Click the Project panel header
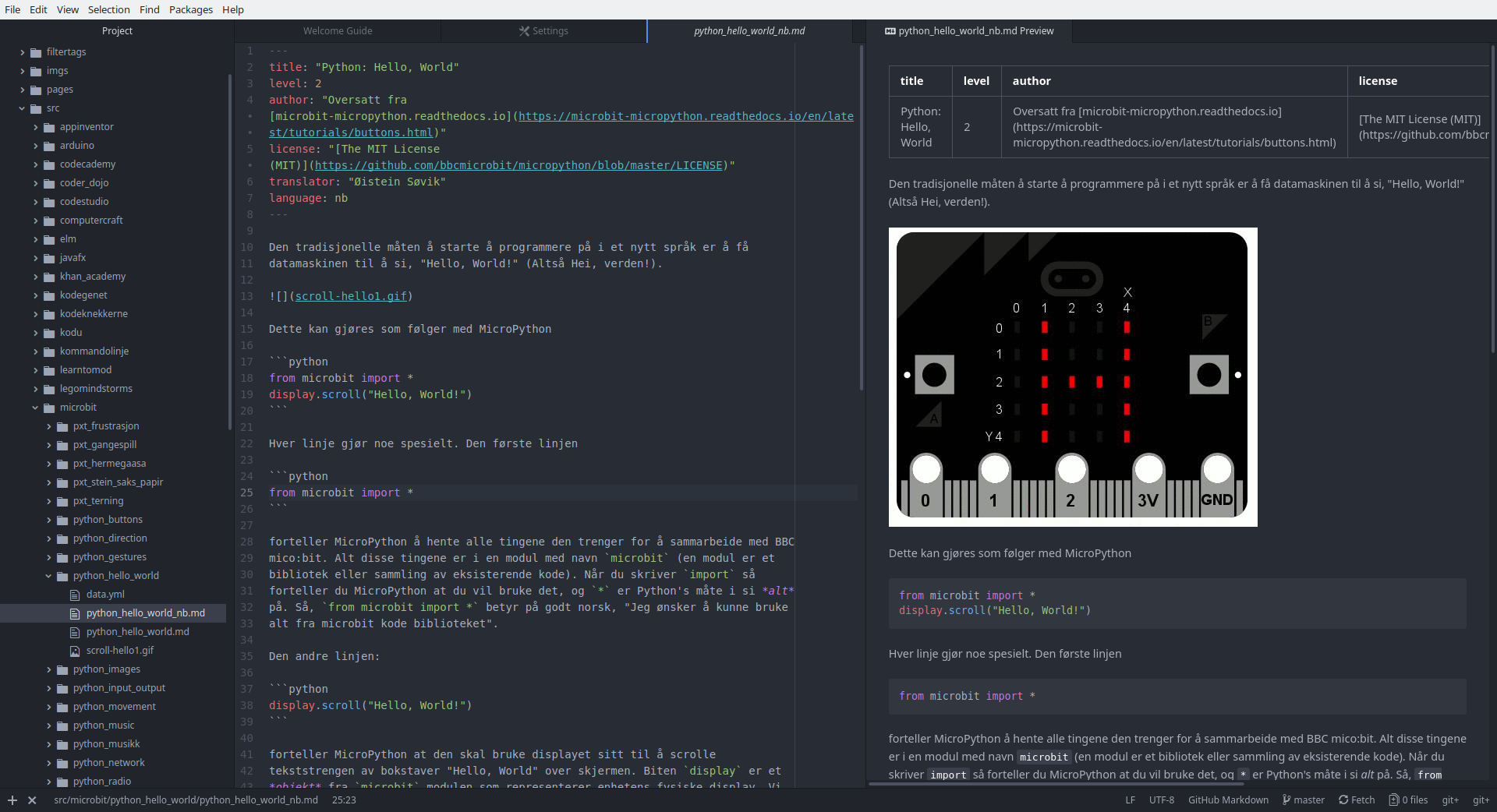 117,31
